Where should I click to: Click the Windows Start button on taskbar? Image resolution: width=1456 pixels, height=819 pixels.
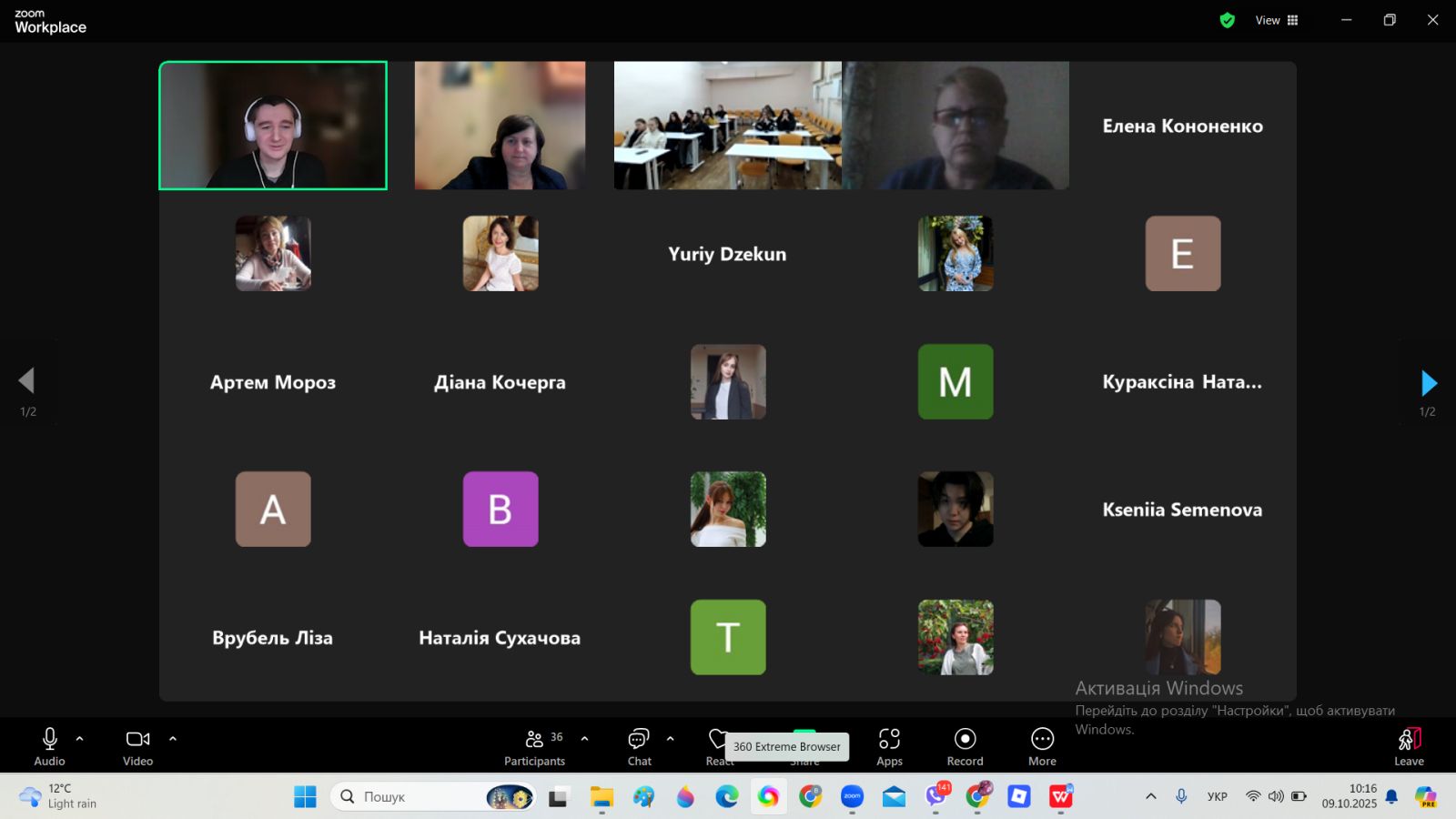click(x=305, y=797)
